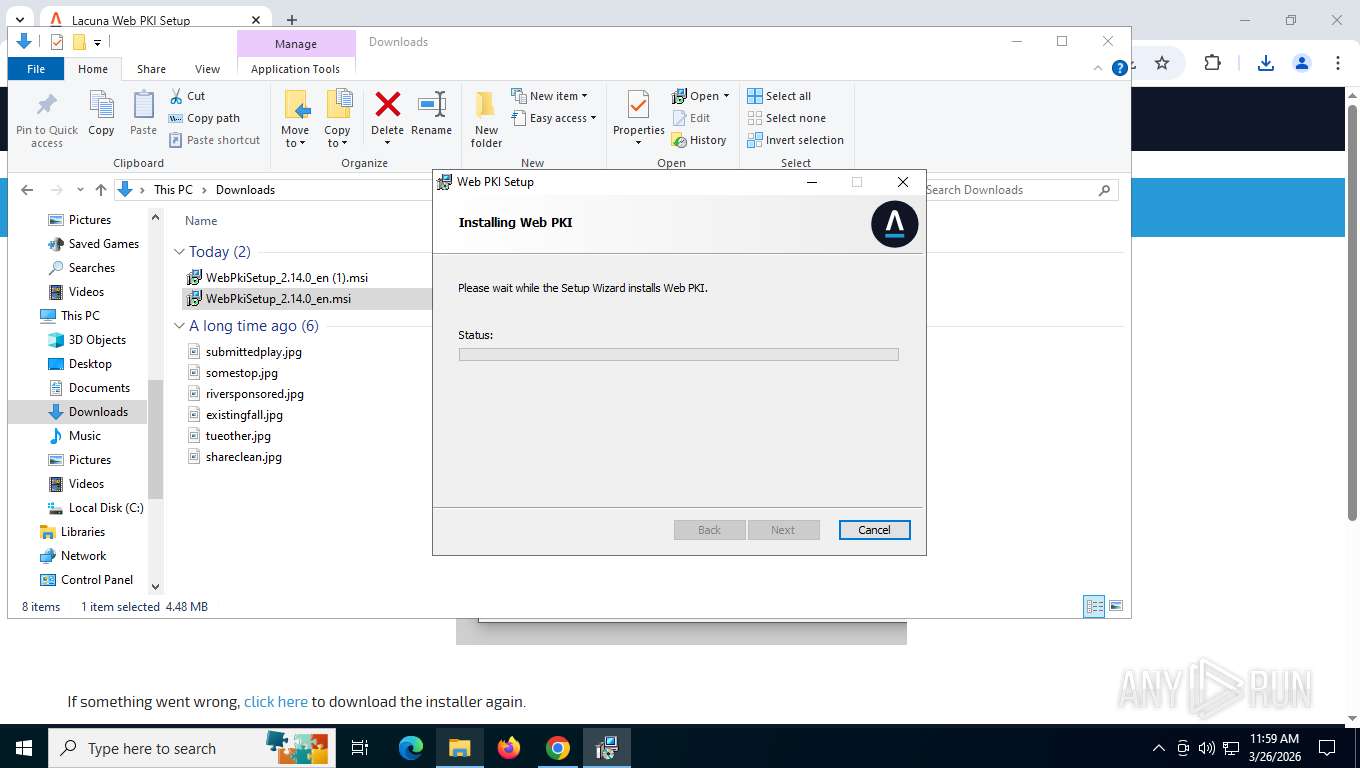Click the Search Downloads field
The width and height of the screenshot is (1360, 768).
pos(1018,190)
